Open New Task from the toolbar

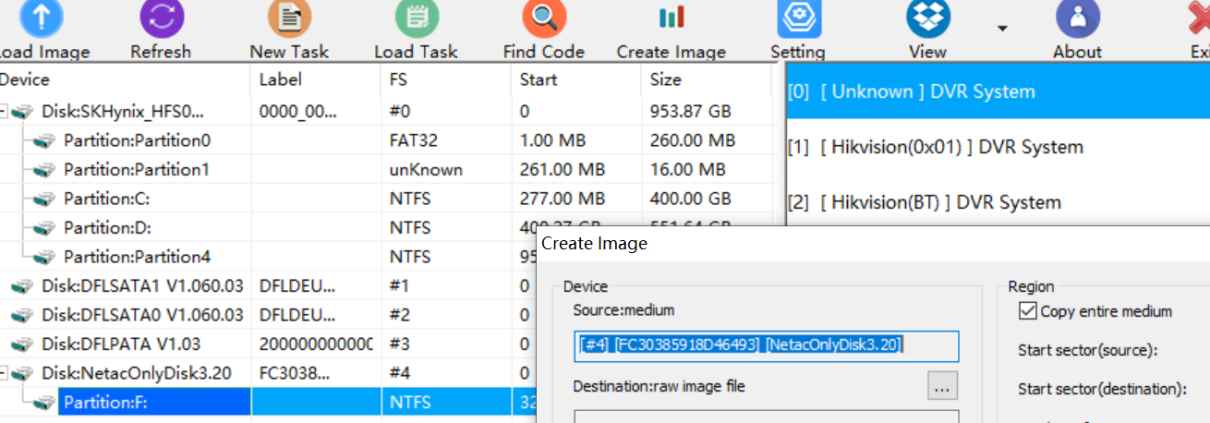pyautogui.click(x=289, y=18)
